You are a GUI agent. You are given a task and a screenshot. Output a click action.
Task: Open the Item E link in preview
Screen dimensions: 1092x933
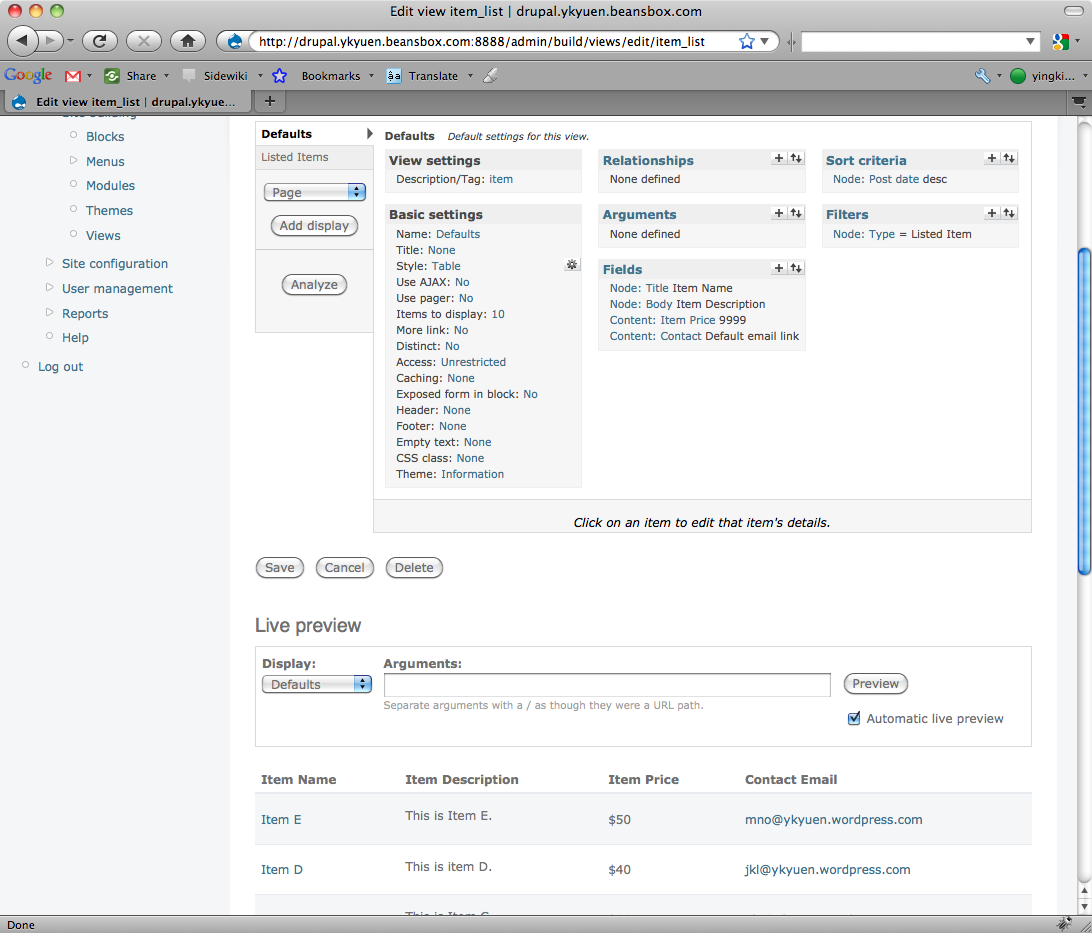[x=281, y=819]
